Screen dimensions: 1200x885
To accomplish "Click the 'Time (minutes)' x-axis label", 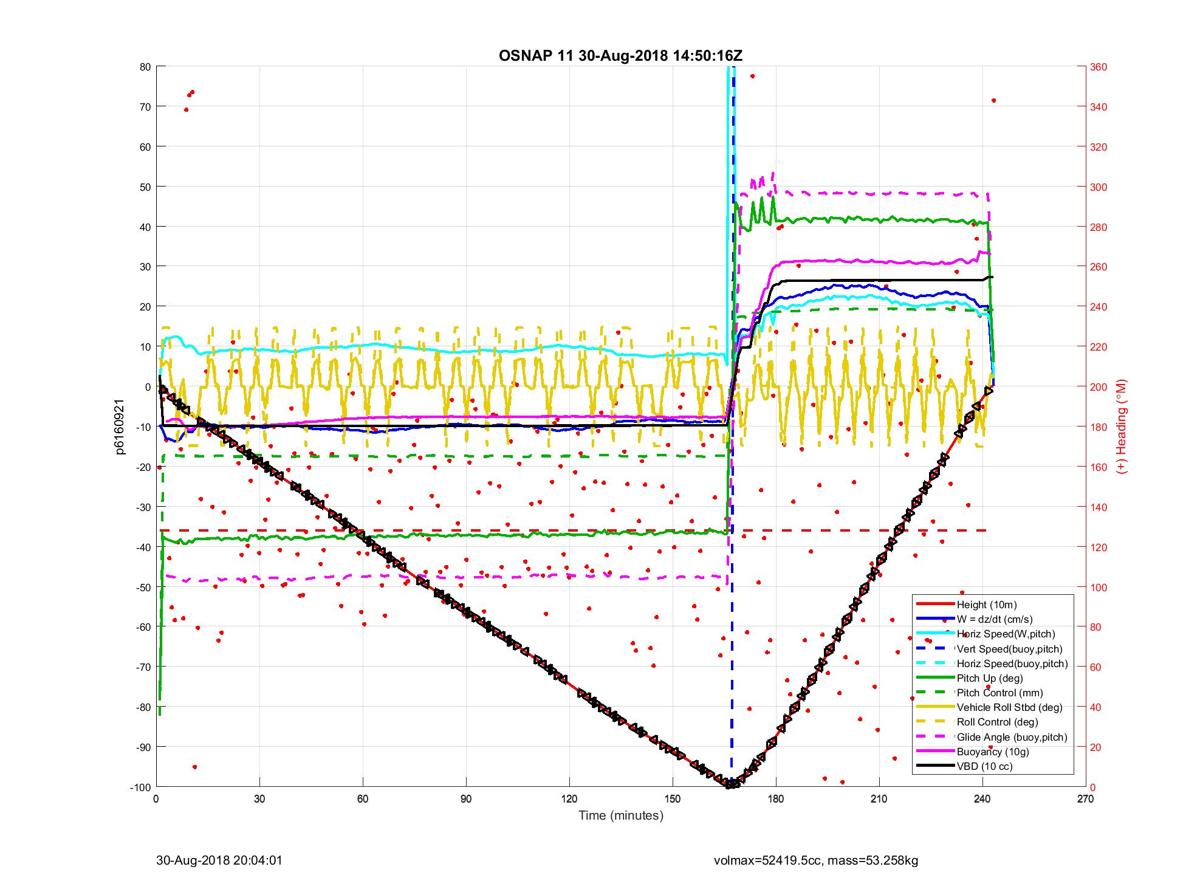I will tap(620, 816).
